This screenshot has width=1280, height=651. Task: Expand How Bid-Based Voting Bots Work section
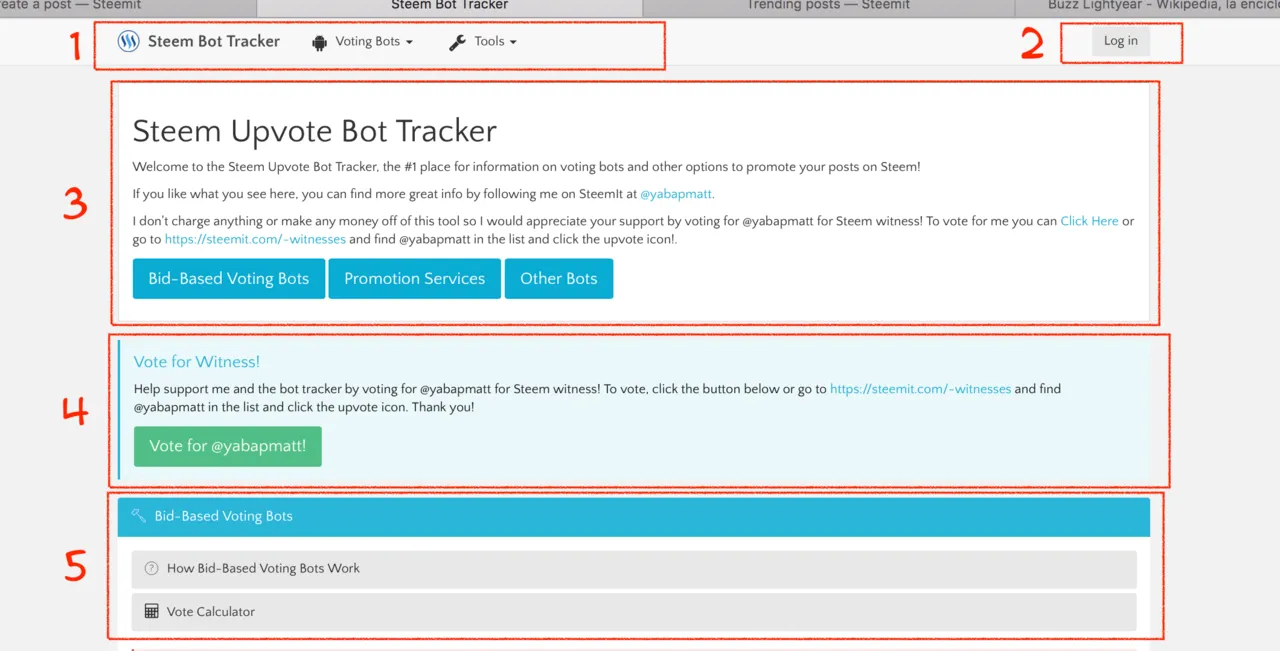pos(634,569)
